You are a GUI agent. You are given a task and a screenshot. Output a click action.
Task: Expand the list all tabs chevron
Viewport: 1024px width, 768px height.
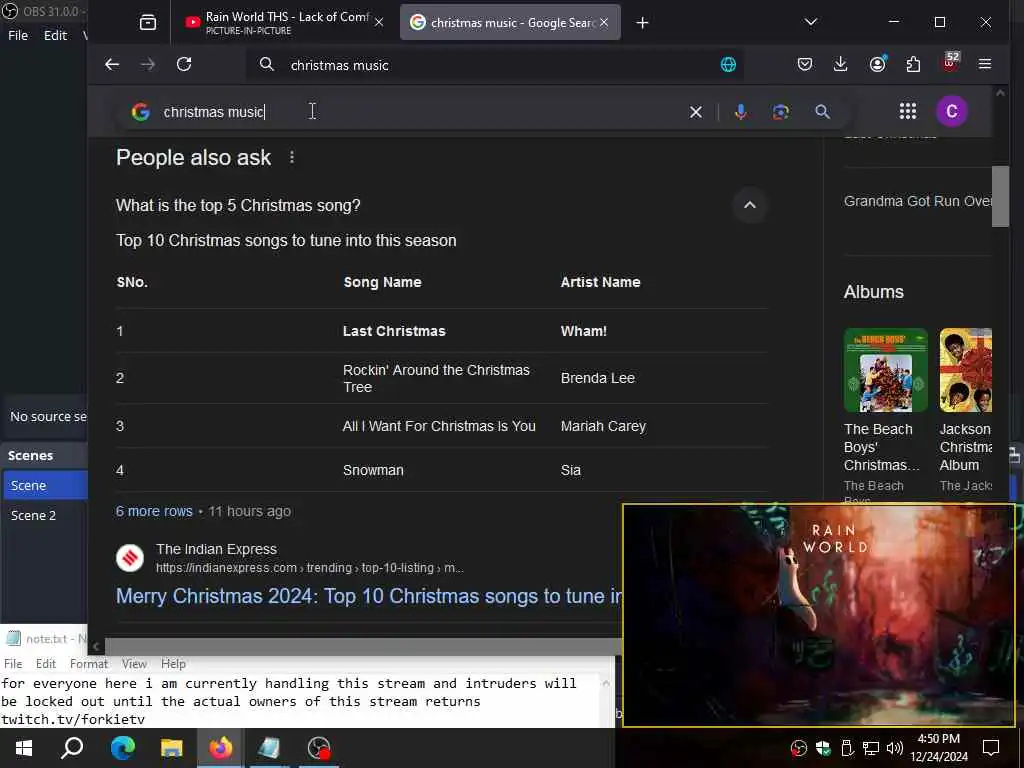point(811,22)
